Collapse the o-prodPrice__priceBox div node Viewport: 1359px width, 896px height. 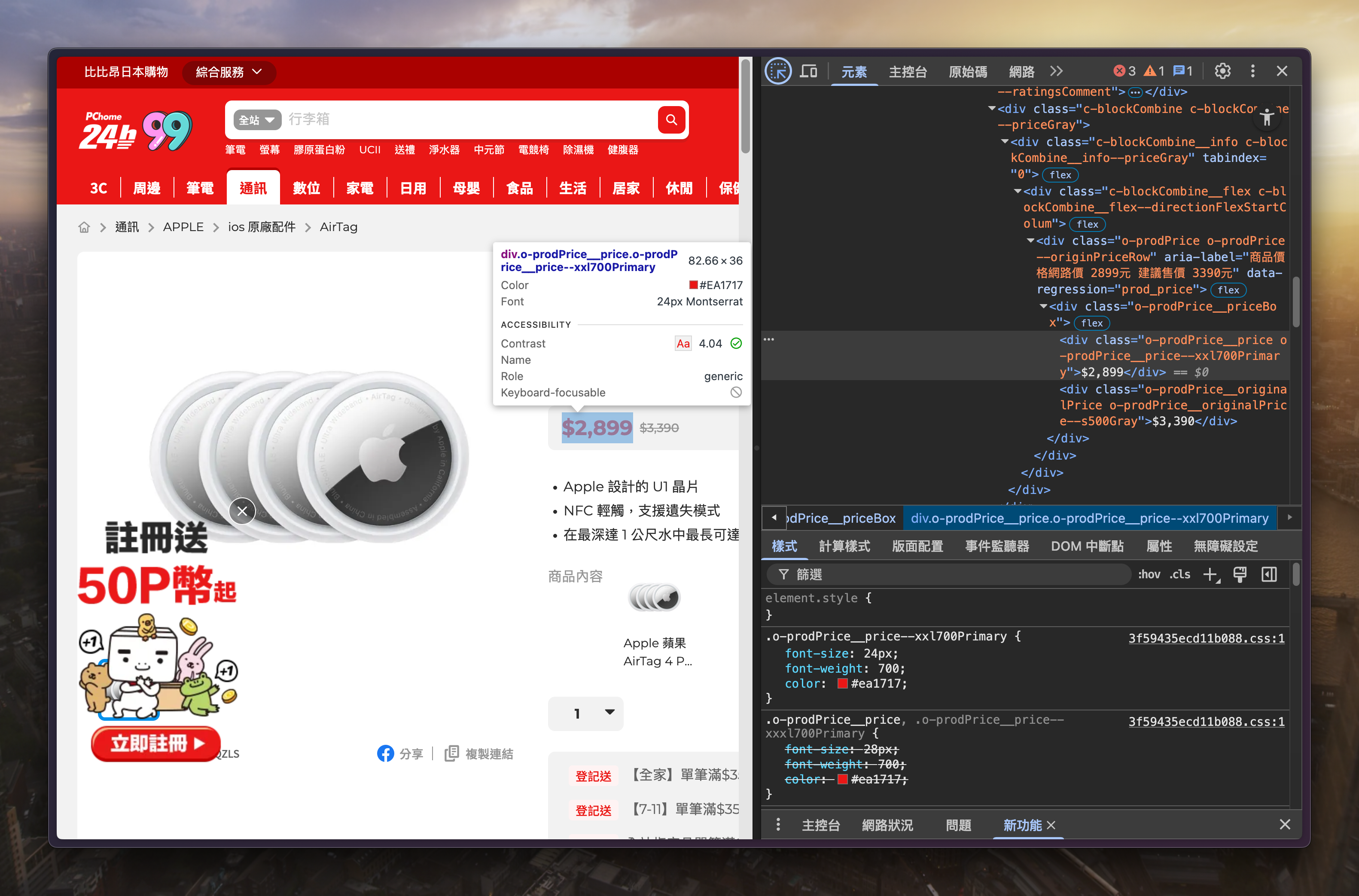tap(1043, 307)
